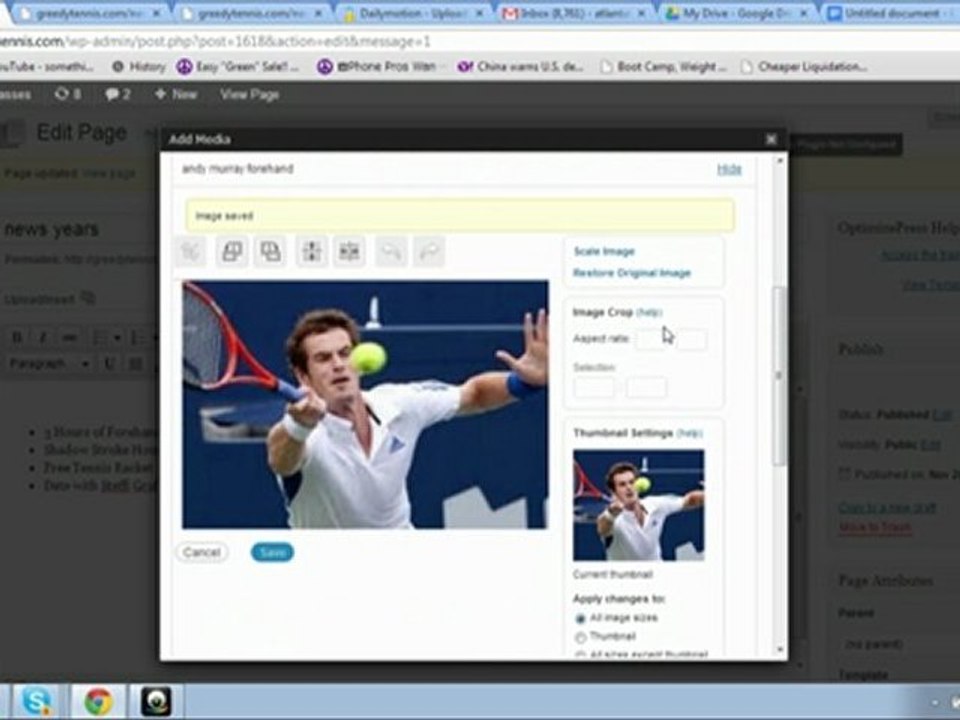Open Easy Green Sale bookmark

tap(238, 67)
